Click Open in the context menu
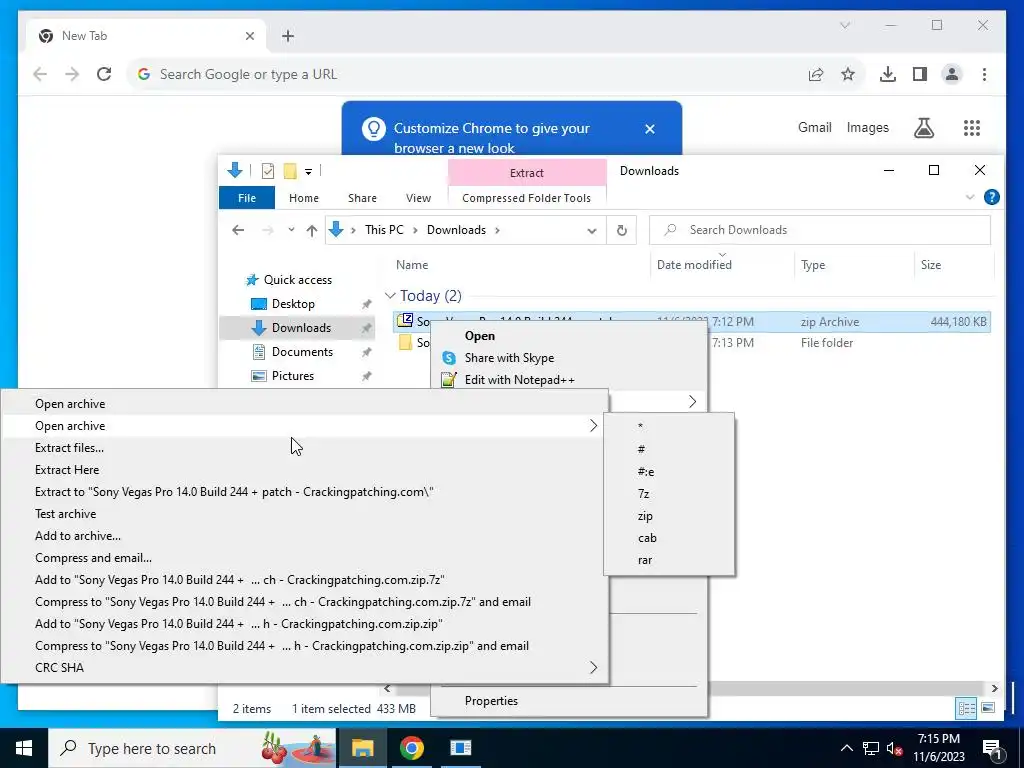This screenshot has height=768, width=1024. [568, 336]
